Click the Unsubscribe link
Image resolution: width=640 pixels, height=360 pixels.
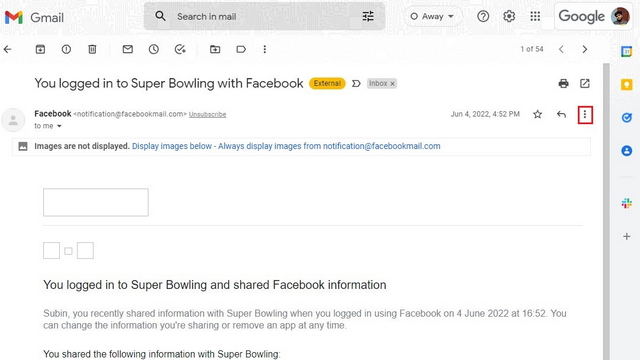coord(207,115)
